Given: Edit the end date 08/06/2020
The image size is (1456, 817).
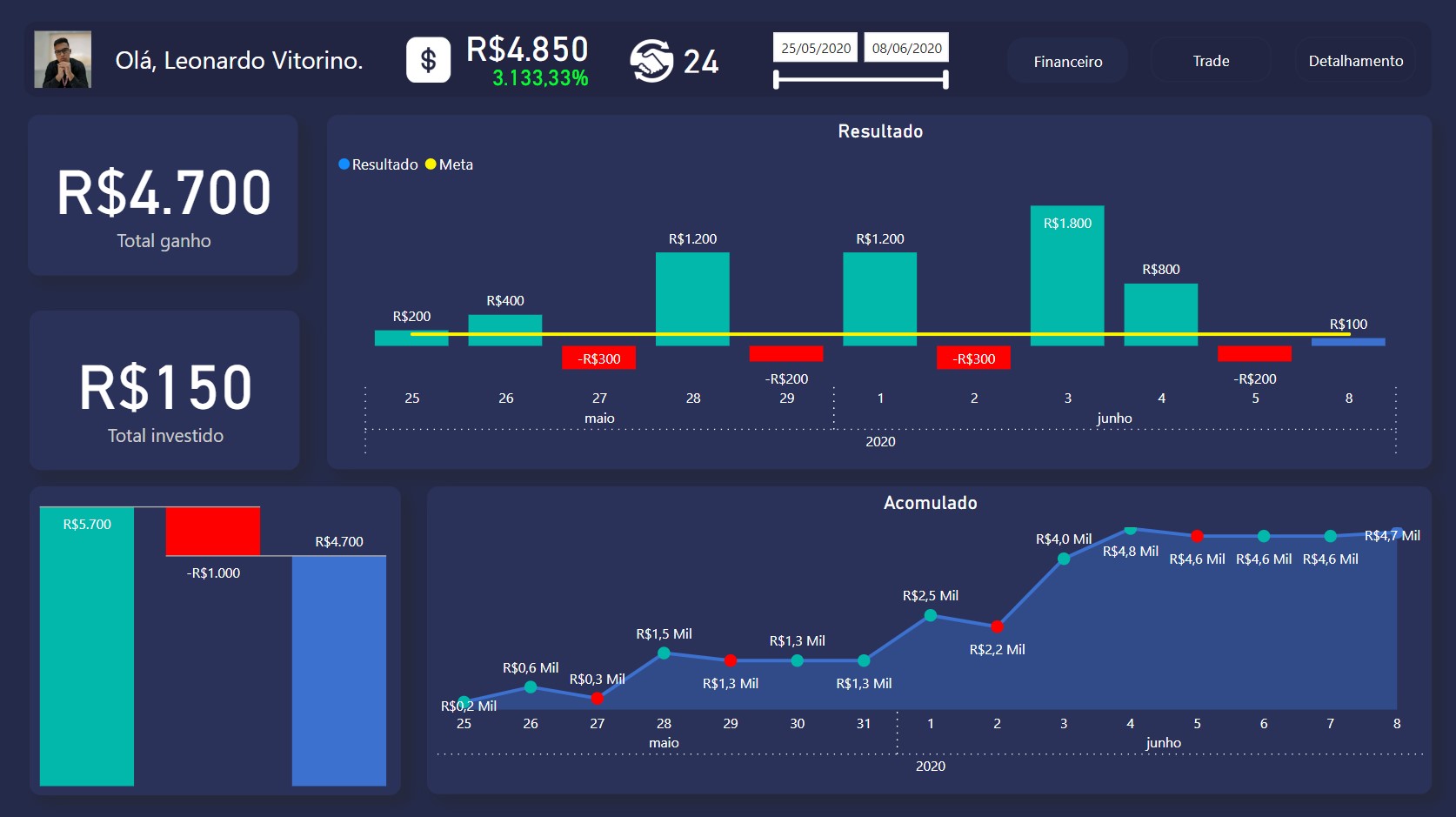Looking at the screenshot, I should coord(906,48).
